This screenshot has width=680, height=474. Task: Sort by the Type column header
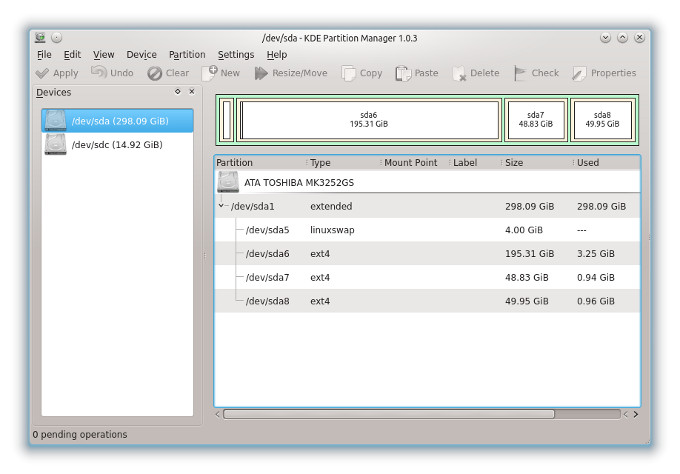point(344,163)
